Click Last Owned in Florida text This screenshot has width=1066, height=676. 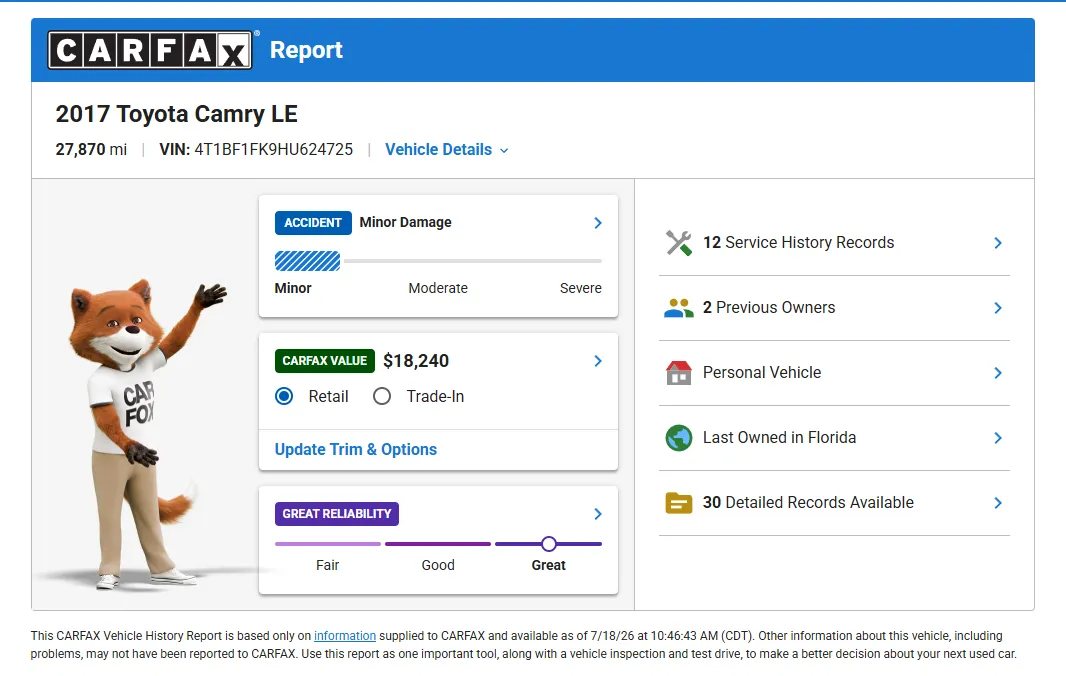point(779,438)
